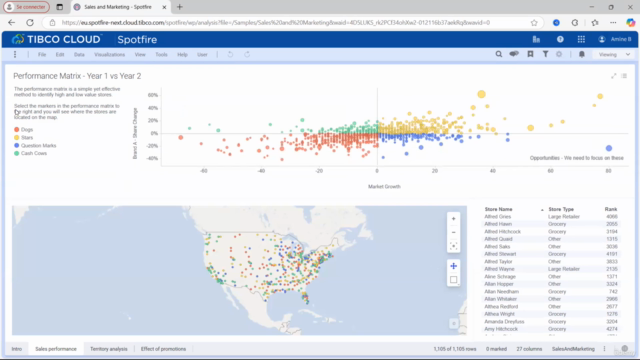Click the gear icon in toolbar
This screenshot has height=360, width=640.
559,54
